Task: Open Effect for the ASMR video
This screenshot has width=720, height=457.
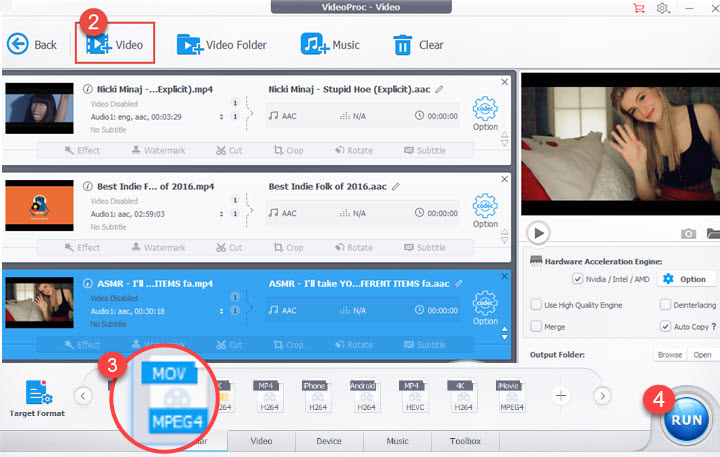Action: pos(82,344)
